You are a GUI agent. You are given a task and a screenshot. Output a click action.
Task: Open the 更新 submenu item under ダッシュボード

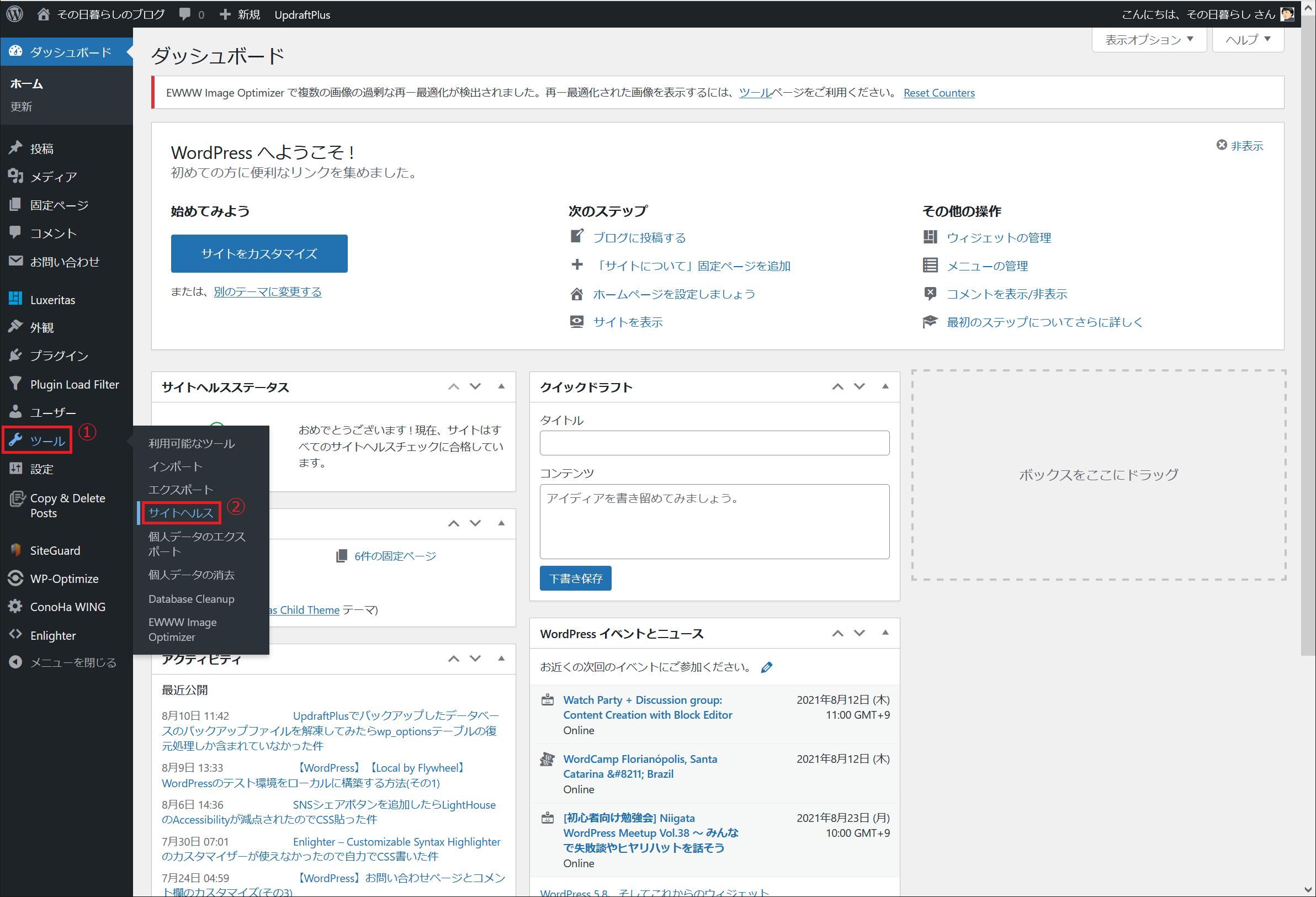tap(22, 107)
